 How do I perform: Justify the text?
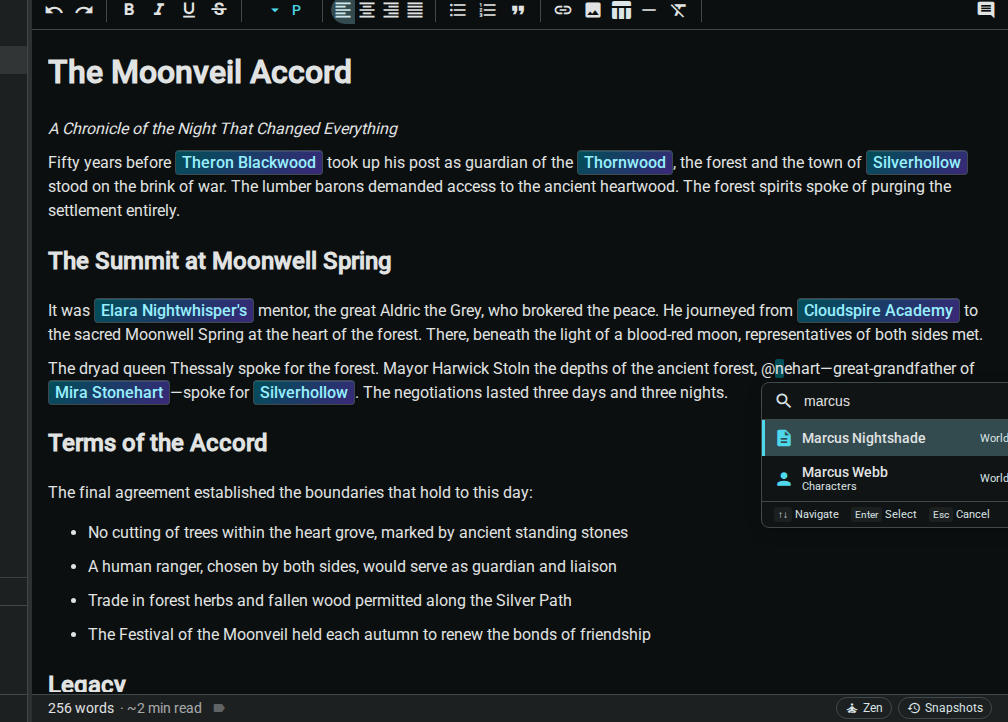click(415, 10)
